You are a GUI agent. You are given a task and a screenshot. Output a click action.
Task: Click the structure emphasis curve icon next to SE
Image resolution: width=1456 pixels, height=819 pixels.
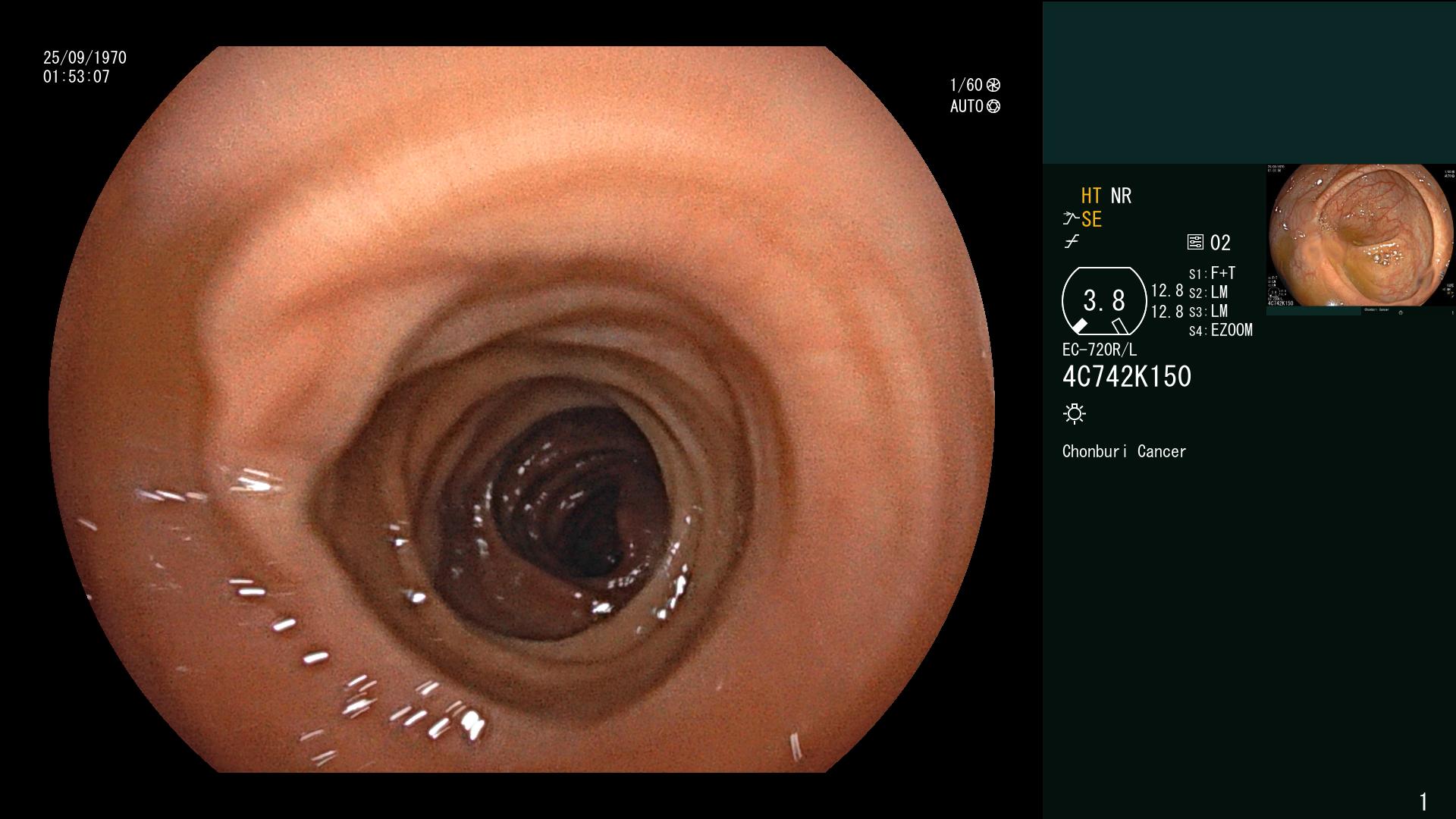(x=1071, y=219)
